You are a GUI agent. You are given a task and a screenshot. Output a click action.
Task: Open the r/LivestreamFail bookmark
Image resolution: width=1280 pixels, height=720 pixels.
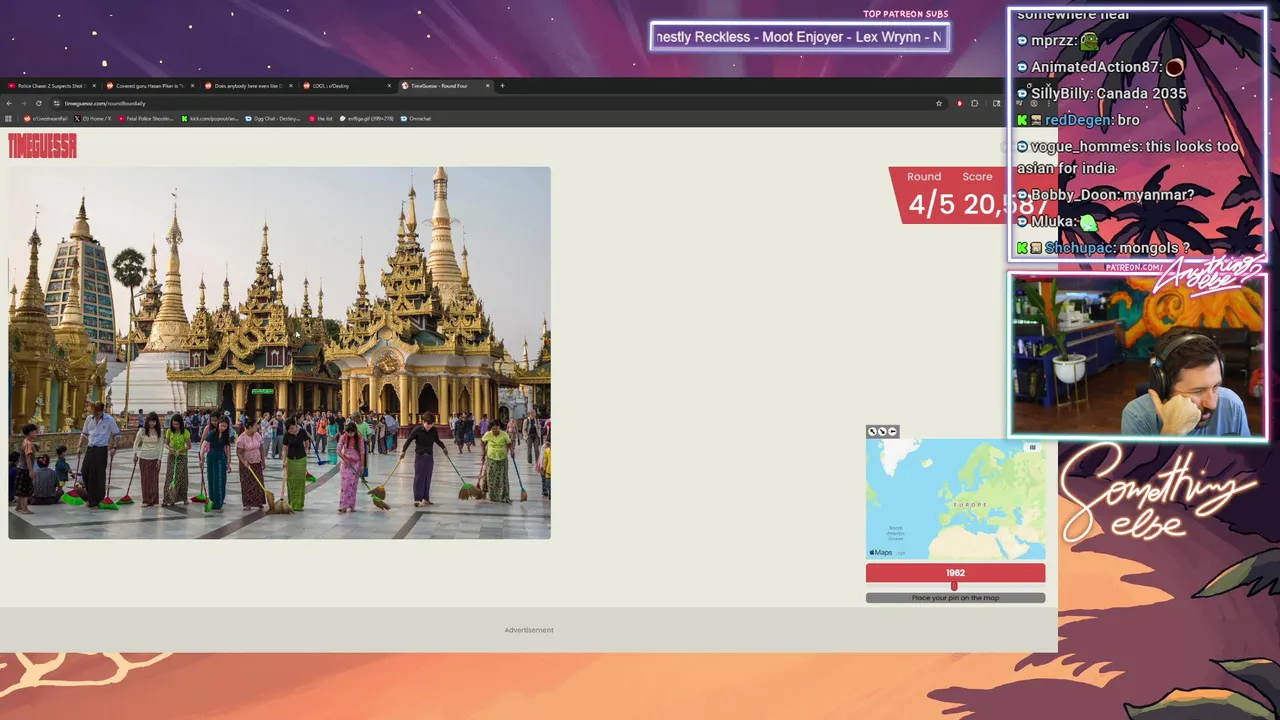click(x=46, y=118)
